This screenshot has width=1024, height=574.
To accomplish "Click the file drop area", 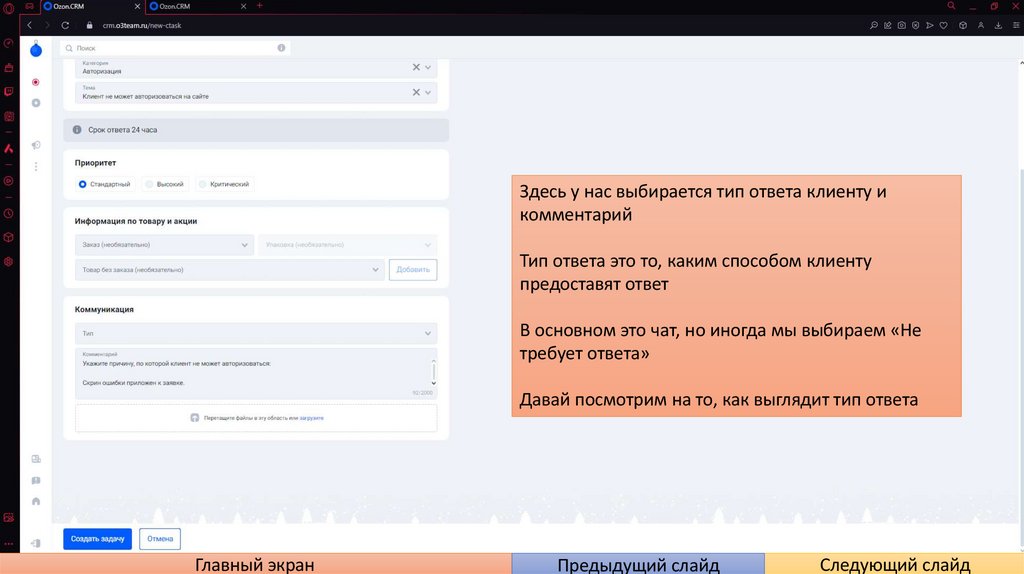I will tap(256, 418).
